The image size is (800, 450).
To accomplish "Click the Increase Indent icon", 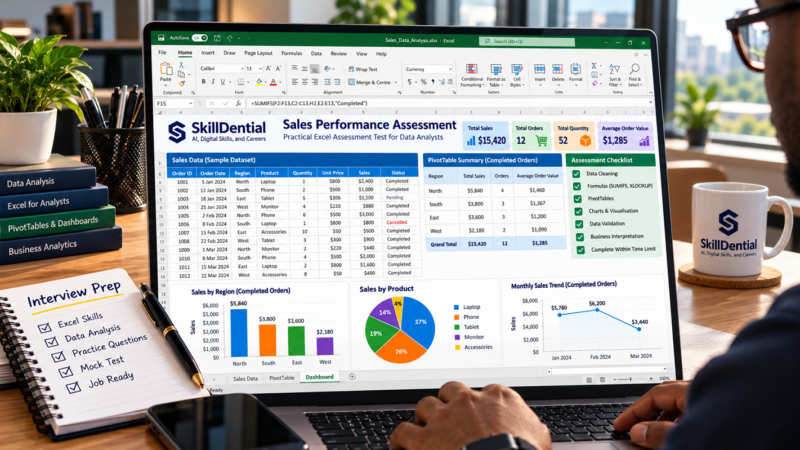I will [x=337, y=82].
